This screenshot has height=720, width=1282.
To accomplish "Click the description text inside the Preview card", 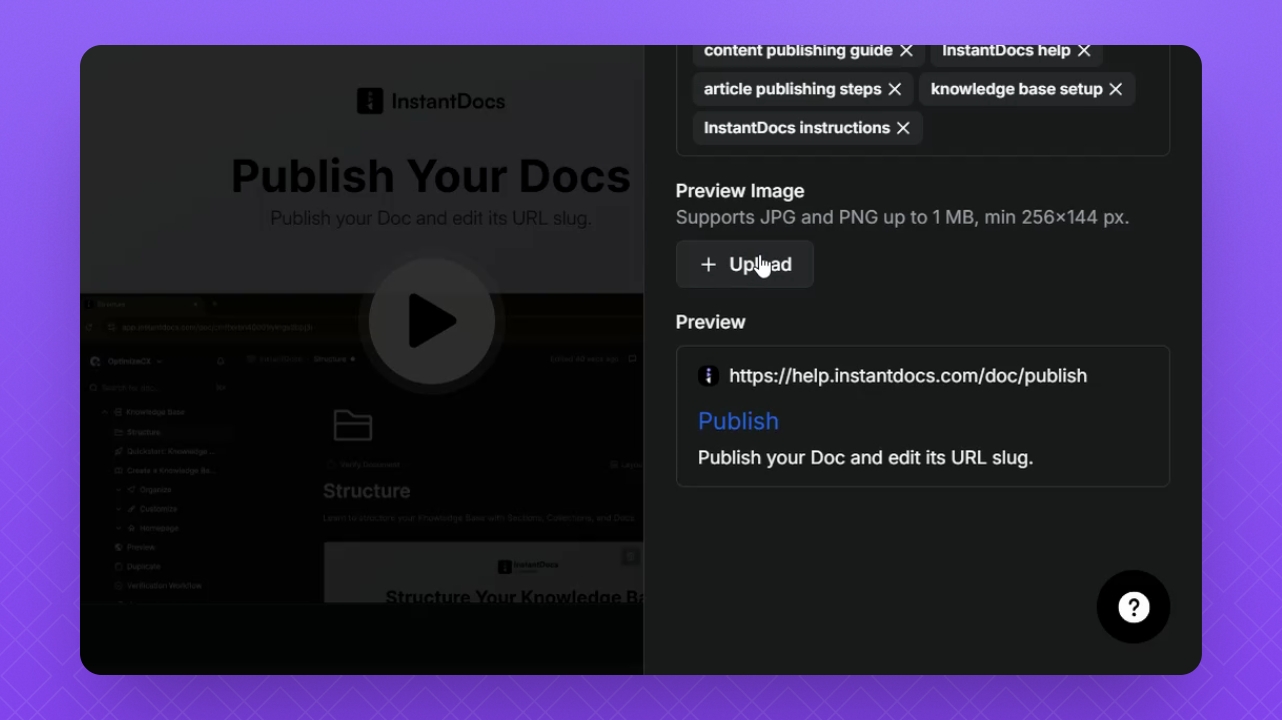I will (x=865, y=458).
